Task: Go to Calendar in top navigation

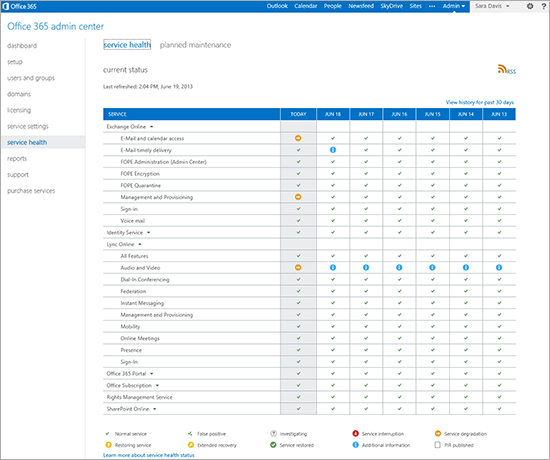Action: coord(306,6)
